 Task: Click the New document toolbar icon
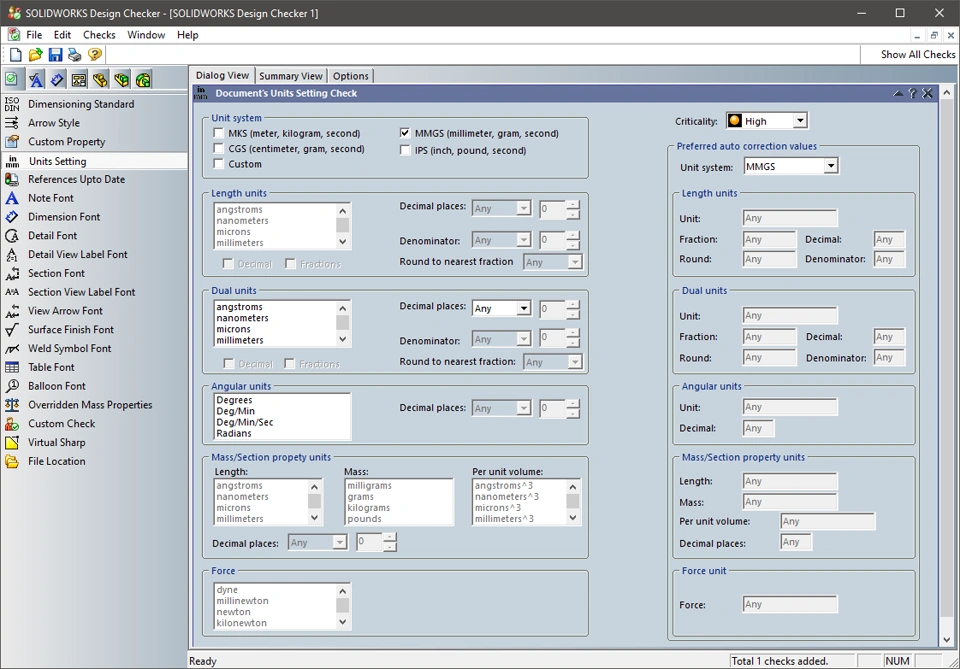coord(15,54)
